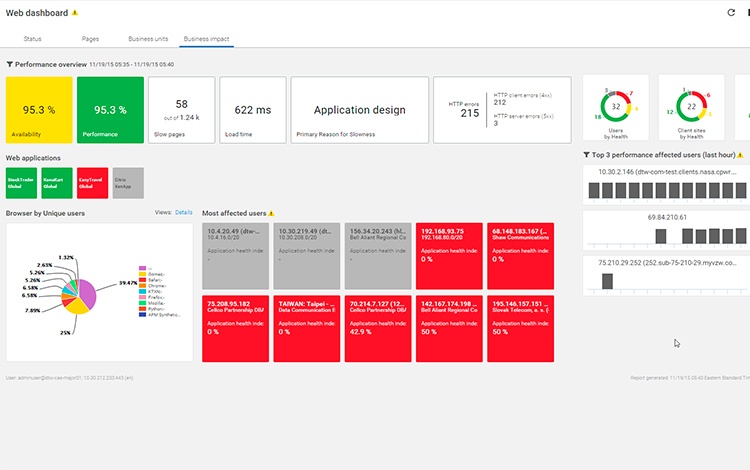This screenshot has width=750, height=470.
Task: Open the 70.214.7.127 tile showing 42.9 %
Action: tap(378, 328)
